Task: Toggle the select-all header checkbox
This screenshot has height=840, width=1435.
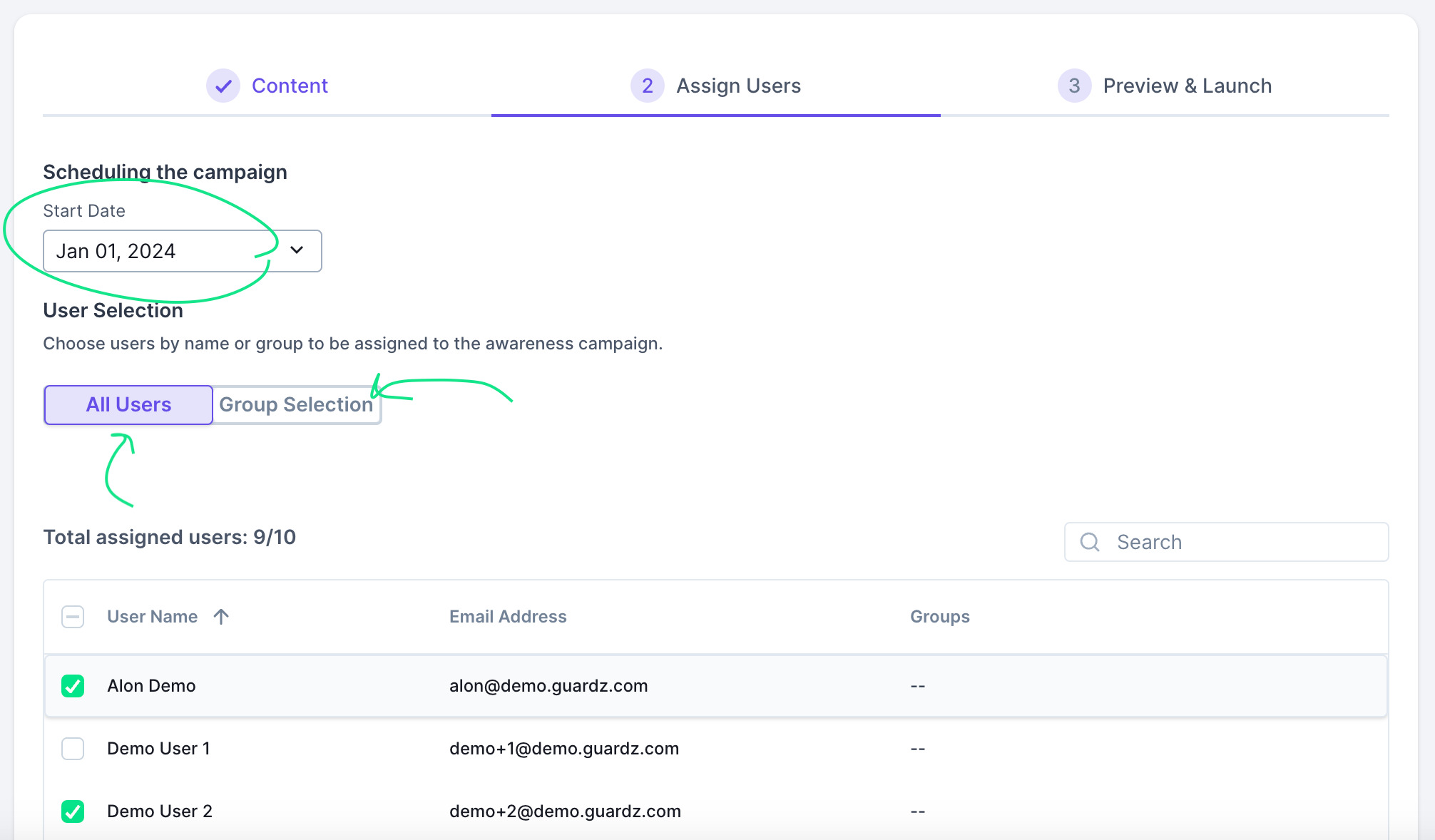Action: (x=73, y=617)
